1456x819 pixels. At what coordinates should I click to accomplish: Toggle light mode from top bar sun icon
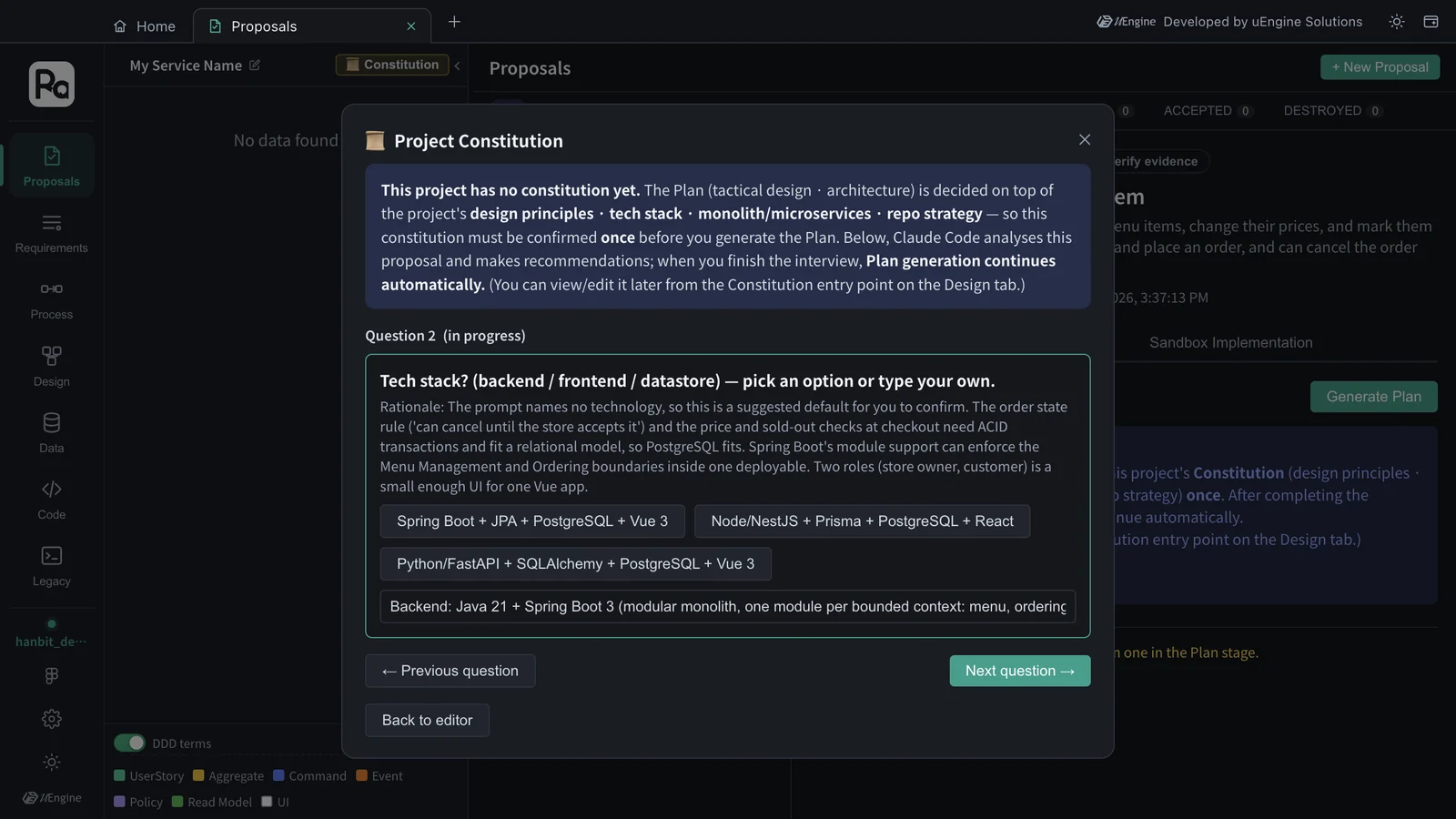click(x=1397, y=22)
